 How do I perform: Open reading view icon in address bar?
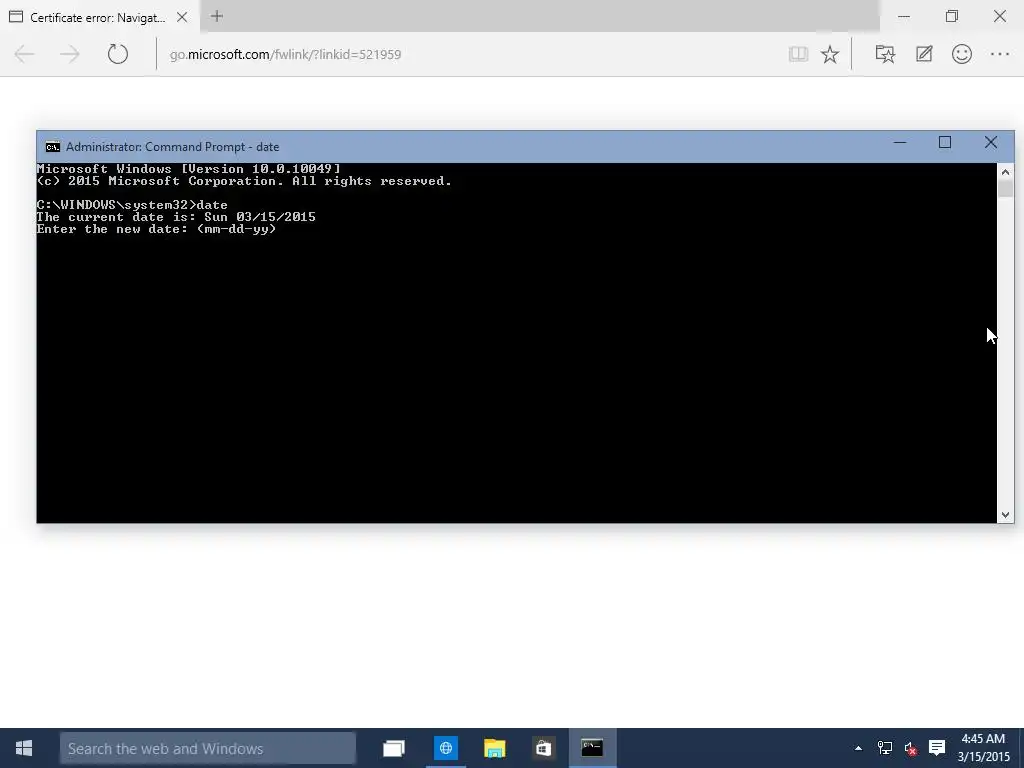798,54
